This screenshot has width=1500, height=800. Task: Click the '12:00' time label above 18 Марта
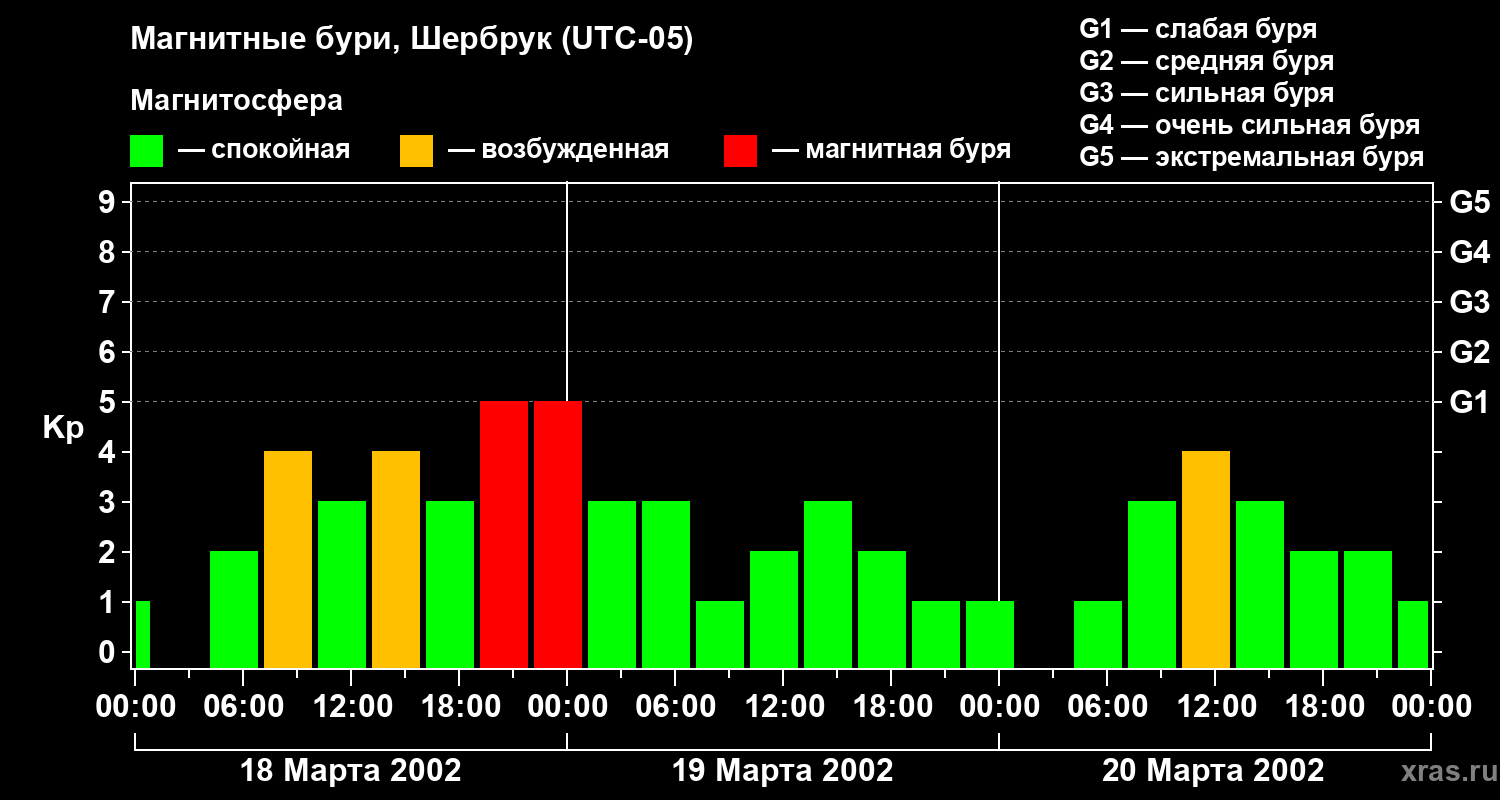(352, 707)
